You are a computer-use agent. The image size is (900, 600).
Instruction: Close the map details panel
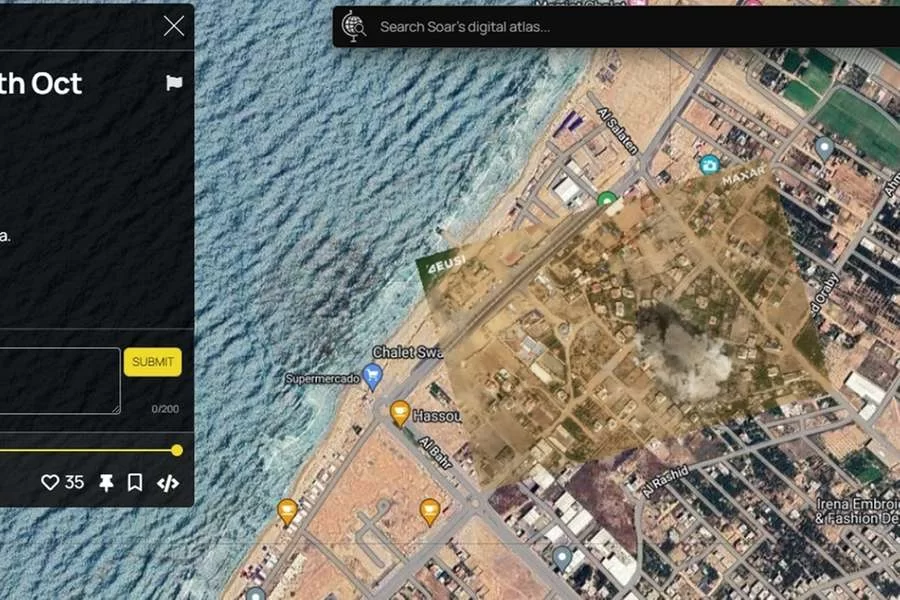point(174,26)
